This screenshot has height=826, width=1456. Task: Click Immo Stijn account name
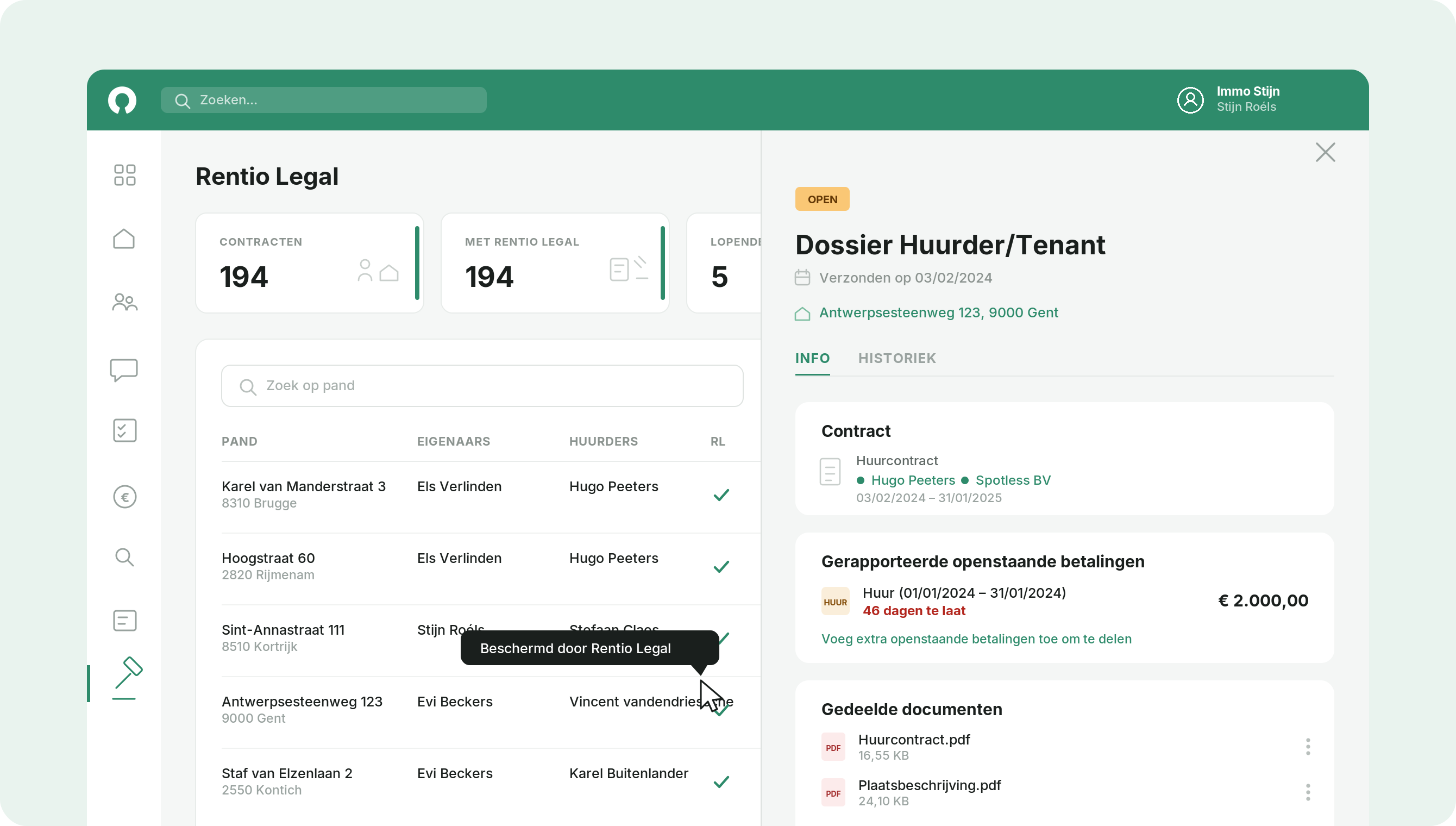pos(1247,91)
